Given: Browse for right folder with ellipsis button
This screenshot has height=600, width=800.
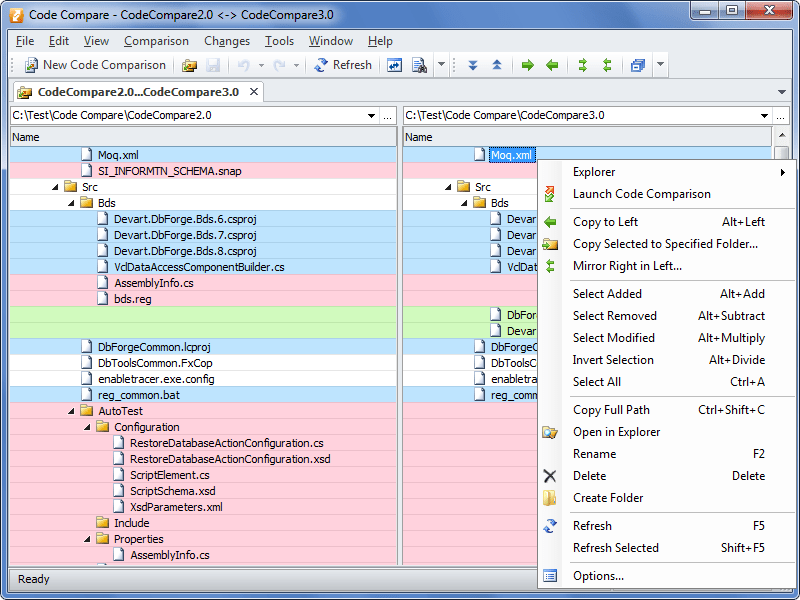Looking at the screenshot, I should [x=781, y=116].
